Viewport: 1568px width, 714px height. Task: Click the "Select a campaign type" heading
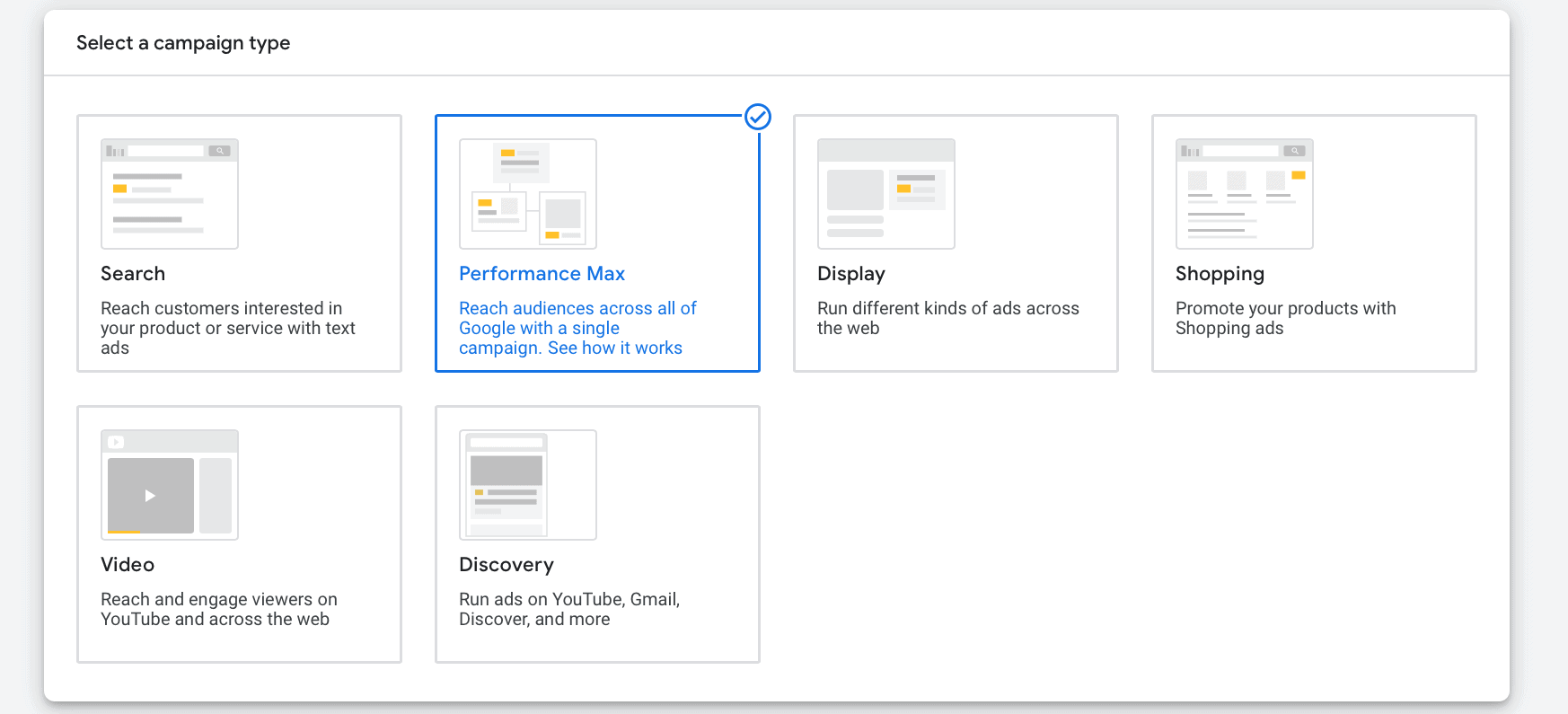pyautogui.click(x=183, y=43)
